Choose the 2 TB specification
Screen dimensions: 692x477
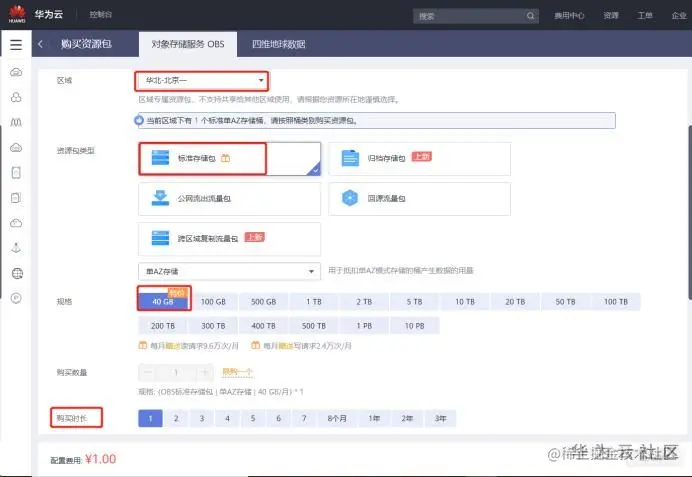coord(364,301)
